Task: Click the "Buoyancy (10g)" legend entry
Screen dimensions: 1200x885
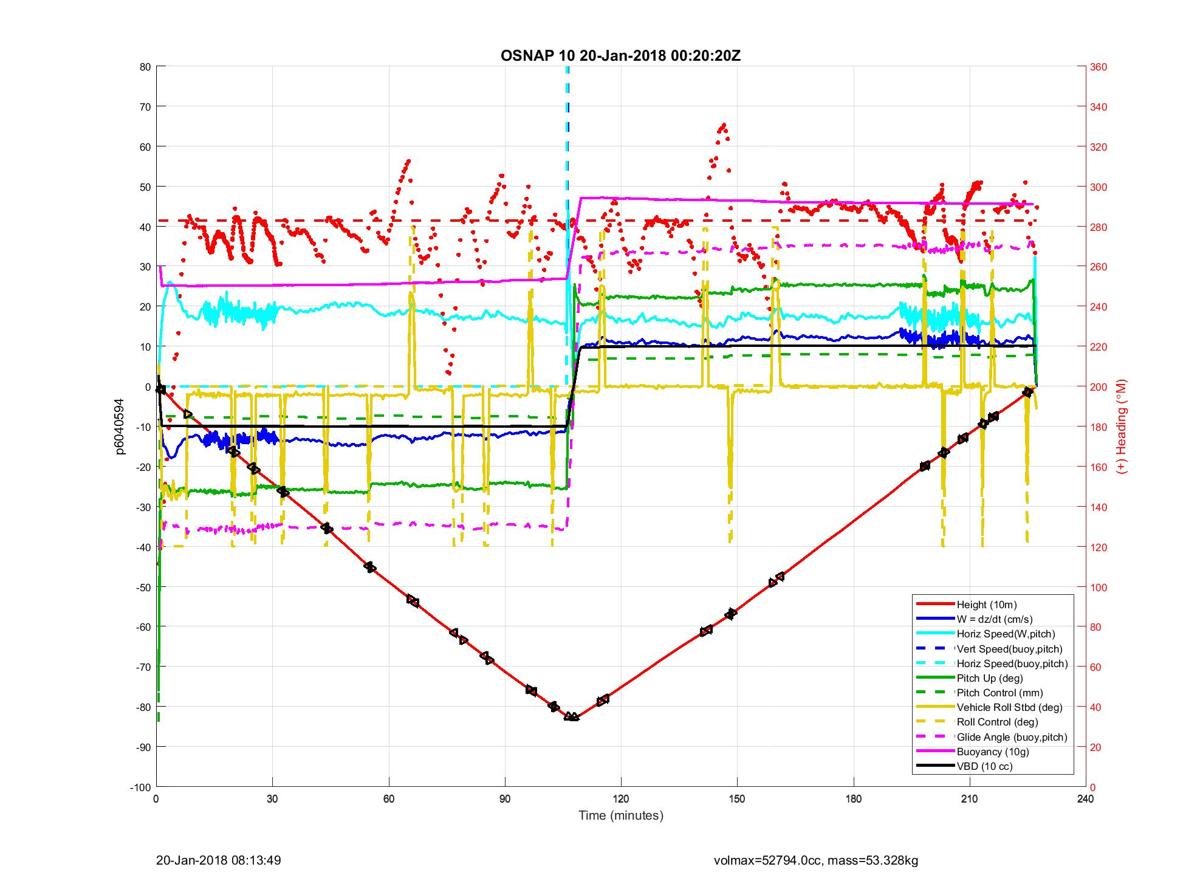Action: pos(993,751)
